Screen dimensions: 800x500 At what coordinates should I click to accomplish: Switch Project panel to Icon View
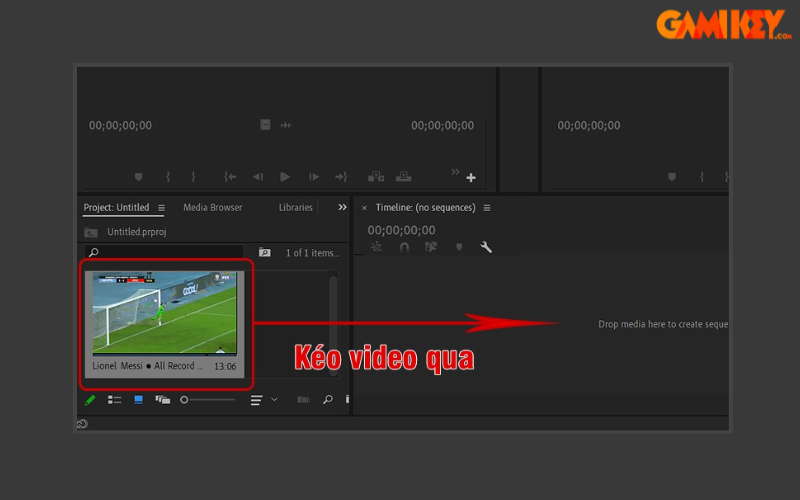(x=138, y=400)
